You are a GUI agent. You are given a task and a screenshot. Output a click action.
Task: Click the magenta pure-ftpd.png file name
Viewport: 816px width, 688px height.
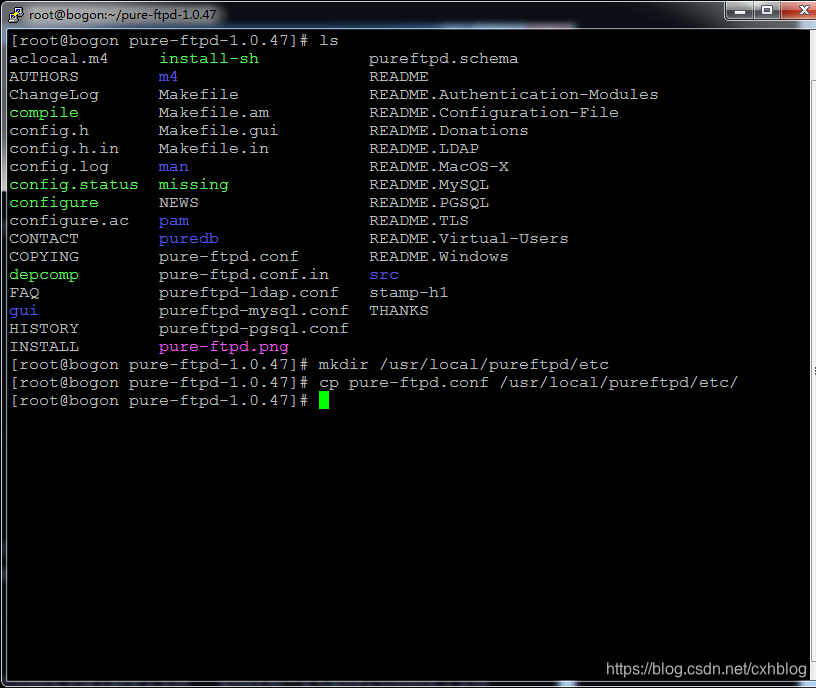point(224,347)
